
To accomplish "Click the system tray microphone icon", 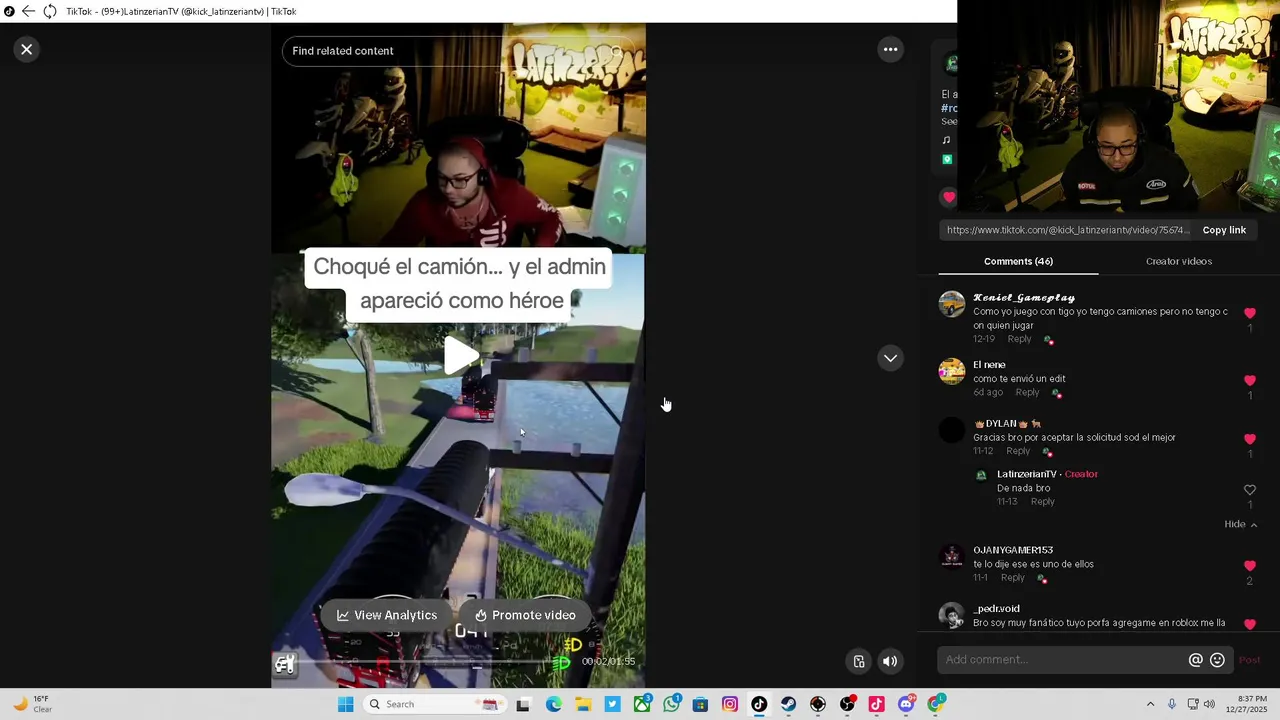I will coord(1172,704).
